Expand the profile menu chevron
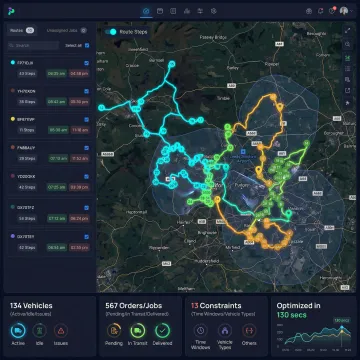Image resolution: width=360 pixels, height=360 pixels. tap(351, 11)
